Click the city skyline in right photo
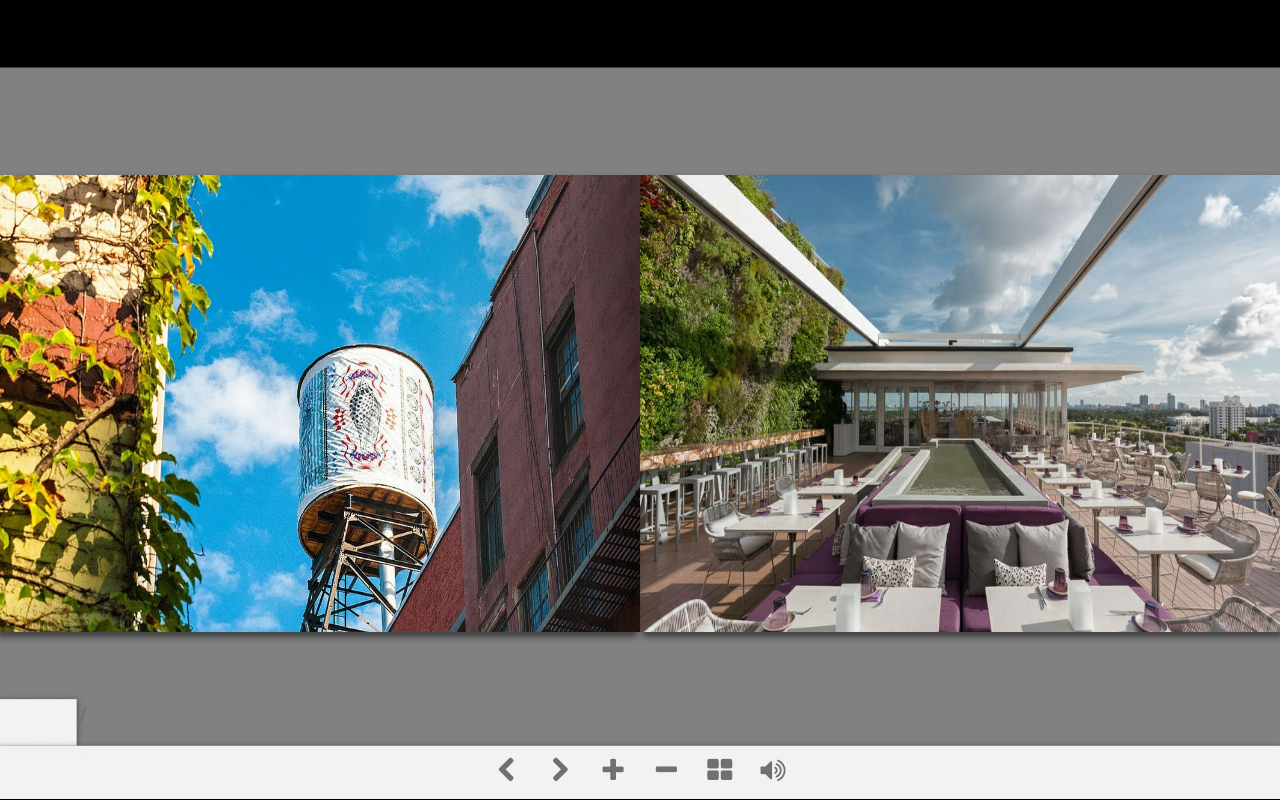Viewport: 1280px width, 800px height. (x=1200, y=410)
